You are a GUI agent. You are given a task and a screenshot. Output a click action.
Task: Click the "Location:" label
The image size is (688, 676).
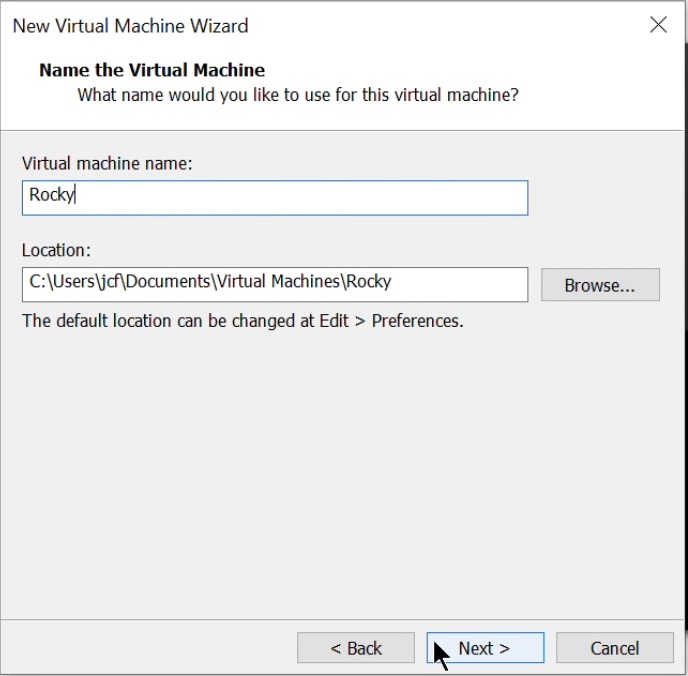pos(56,250)
